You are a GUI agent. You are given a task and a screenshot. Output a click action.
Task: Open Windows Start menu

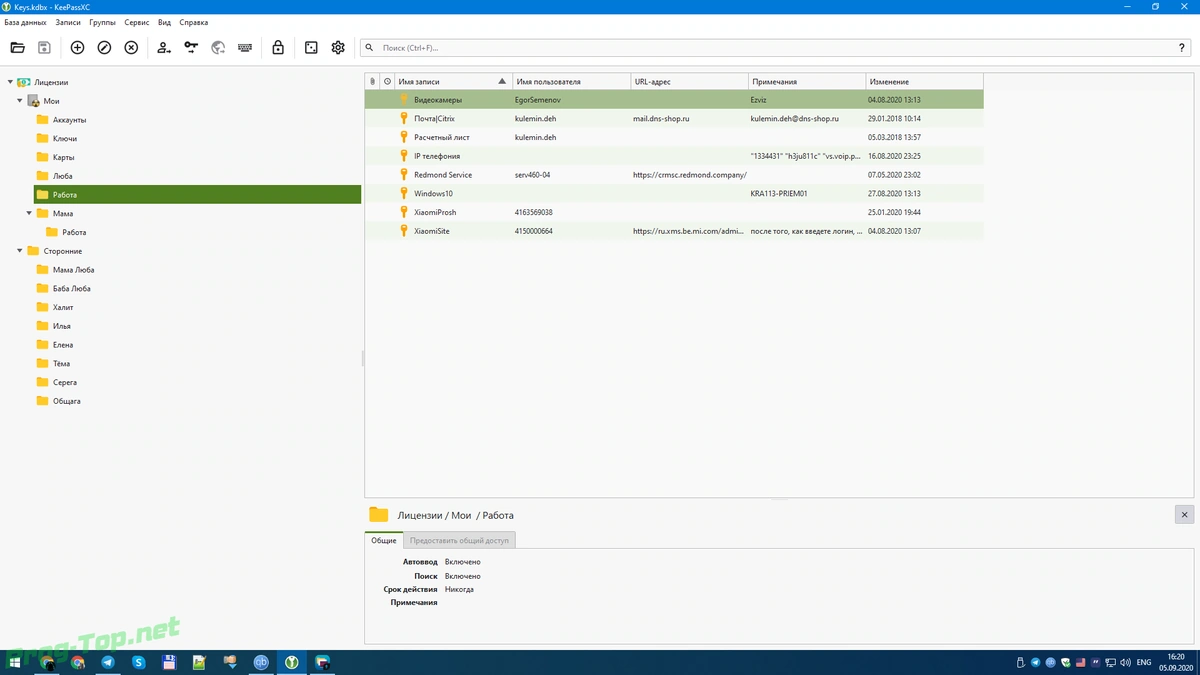(x=15, y=662)
